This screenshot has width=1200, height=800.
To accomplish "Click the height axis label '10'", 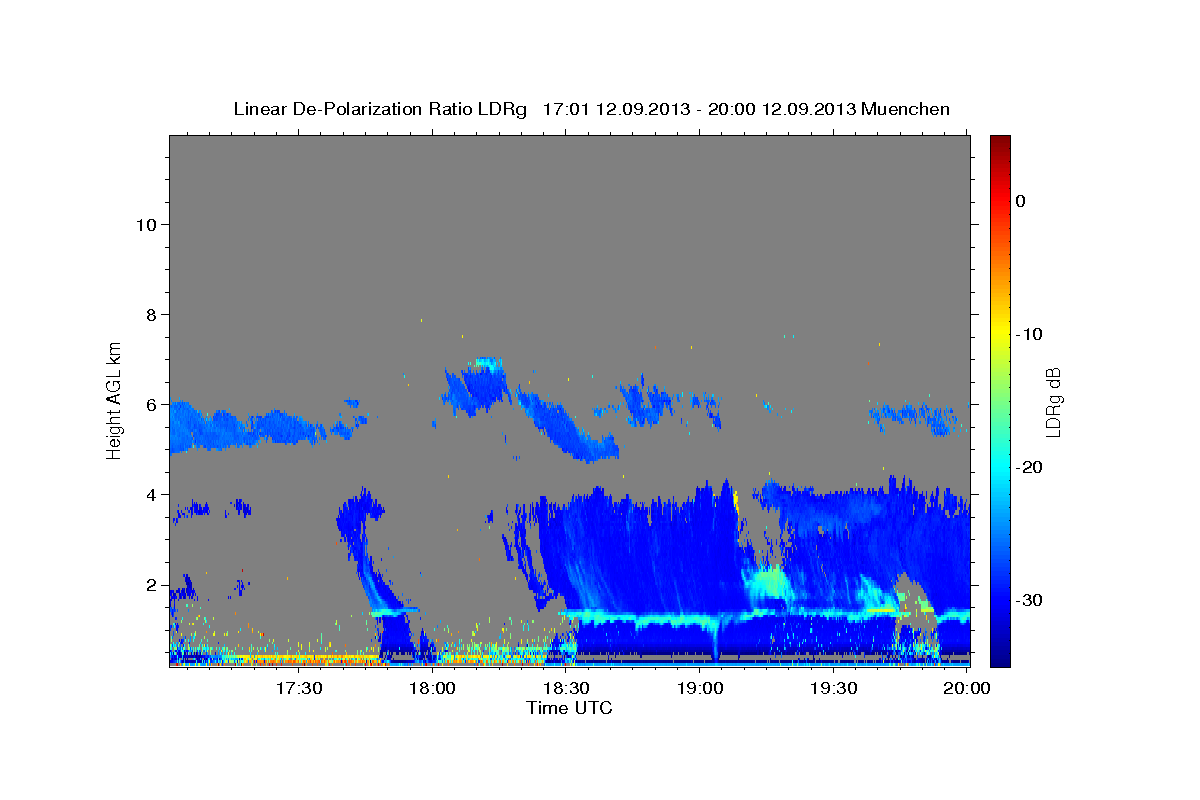I will [x=146, y=225].
